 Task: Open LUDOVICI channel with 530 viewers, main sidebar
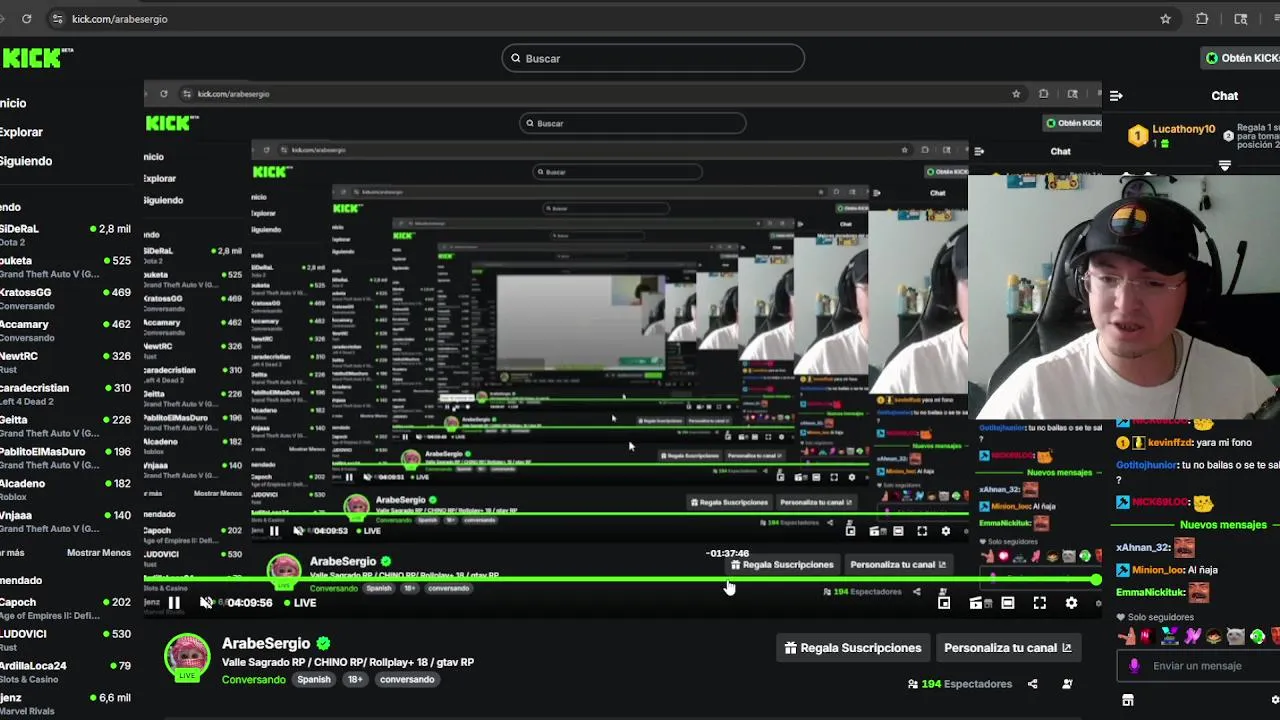(66, 640)
